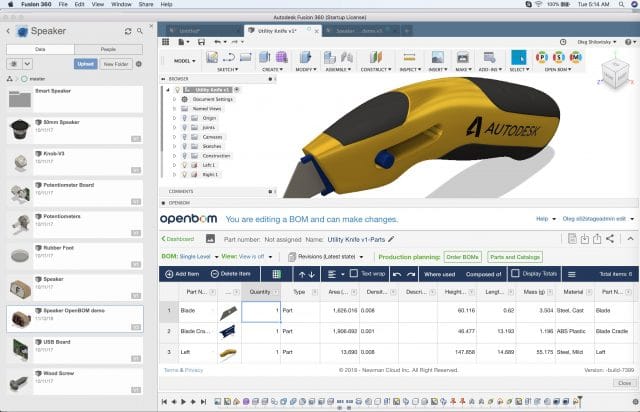Click the OpenBOM share icon
This screenshot has height=412, width=640.
[610, 239]
